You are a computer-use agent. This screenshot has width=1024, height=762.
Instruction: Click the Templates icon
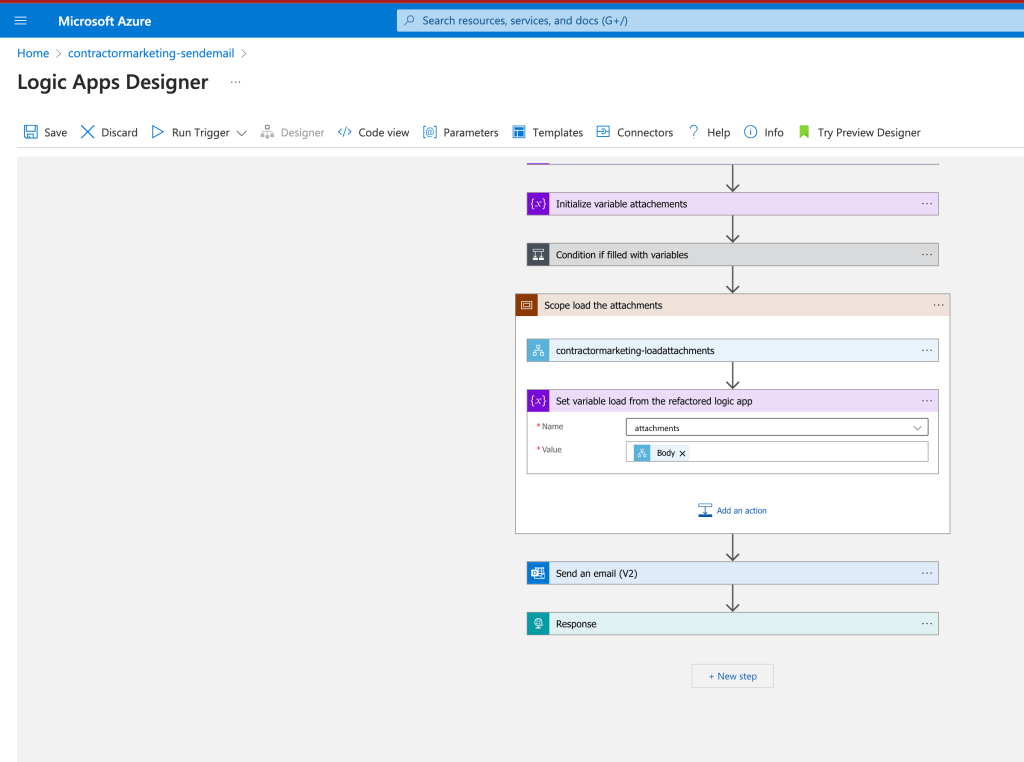(519, 132)
